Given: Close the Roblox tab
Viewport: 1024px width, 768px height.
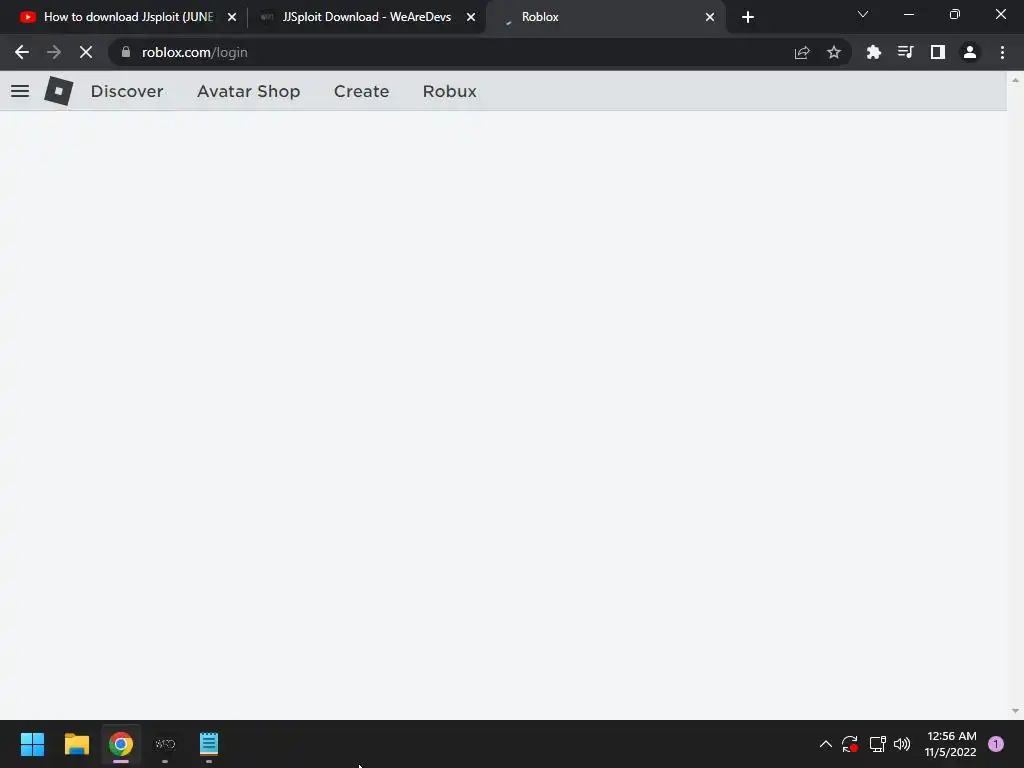Looking at the screenshot, I should pyautogui.click(x=710, y=17).
